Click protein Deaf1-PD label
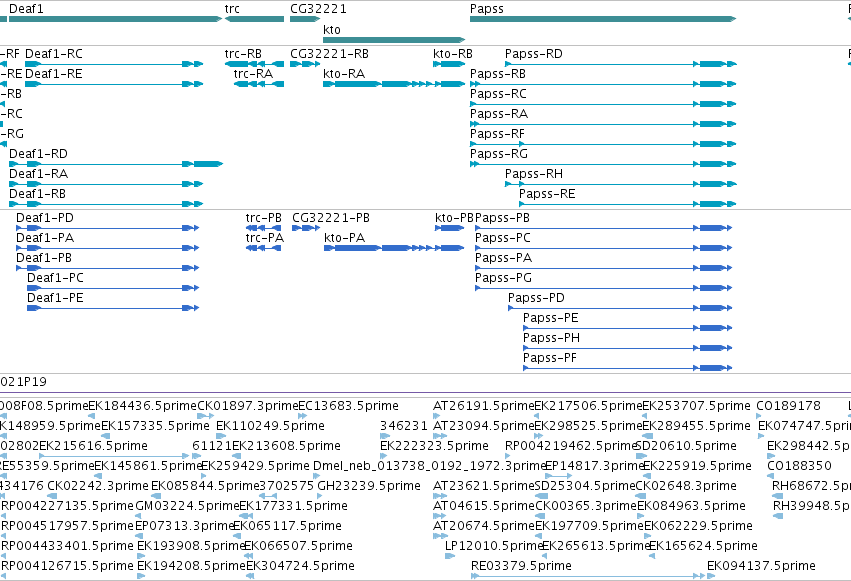Image resolution: width=851 pixels, height=581 pixels. point(45,218)
